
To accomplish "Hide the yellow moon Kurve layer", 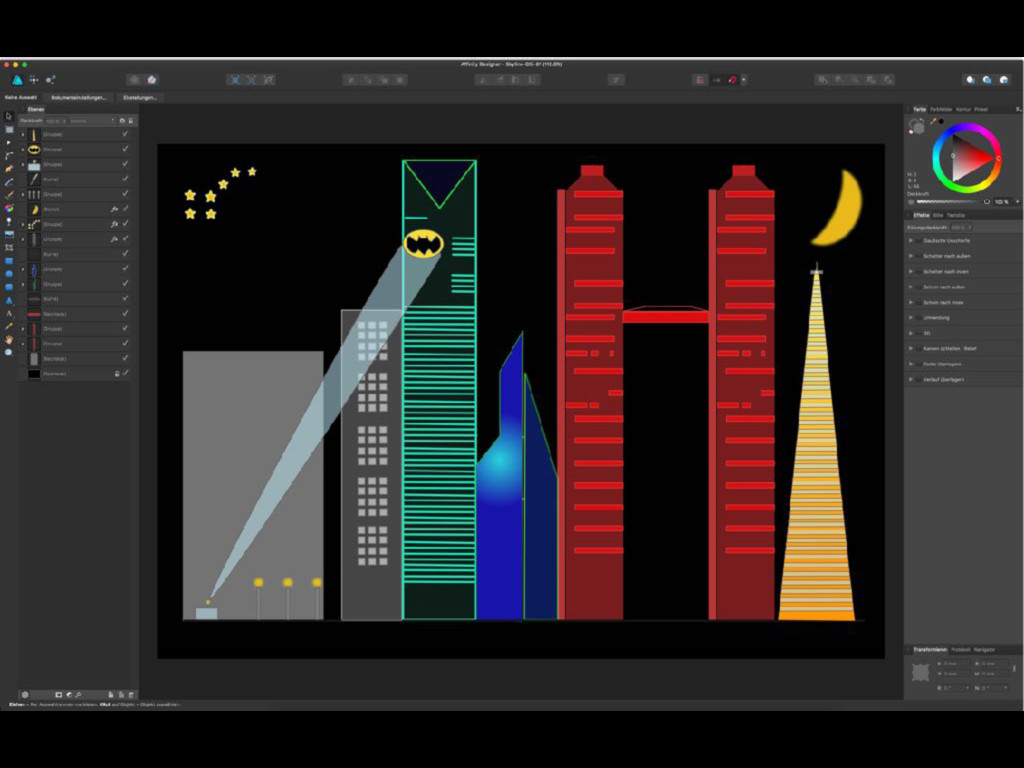I will [125, 209].
